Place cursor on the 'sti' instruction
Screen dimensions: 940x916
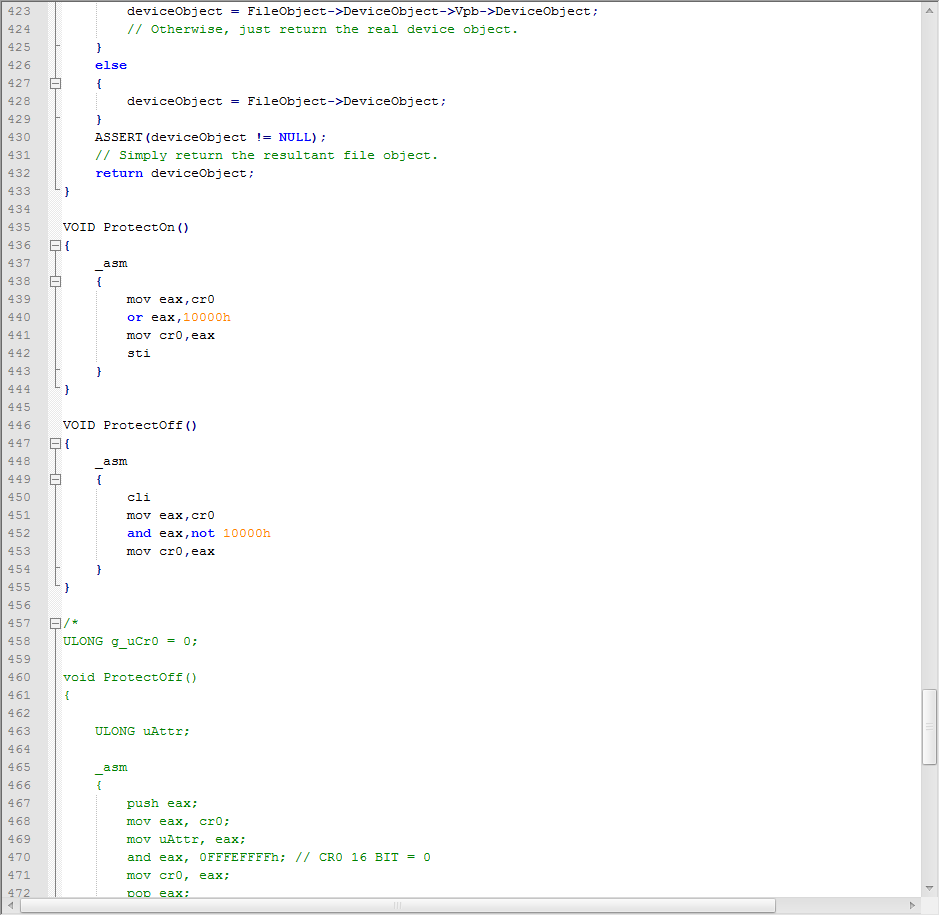tap(138, 354)
